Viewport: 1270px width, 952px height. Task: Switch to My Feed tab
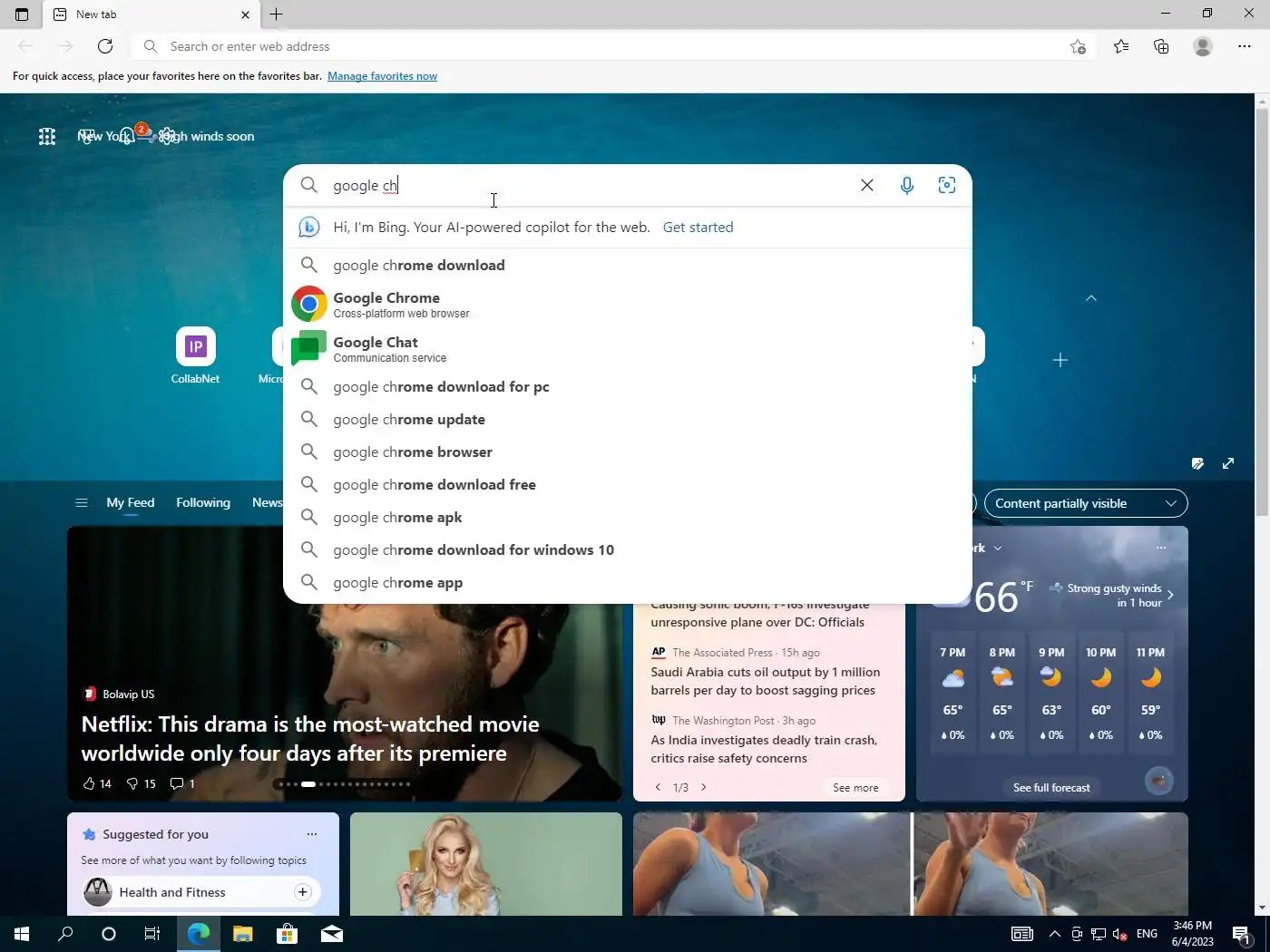point(131,502)
